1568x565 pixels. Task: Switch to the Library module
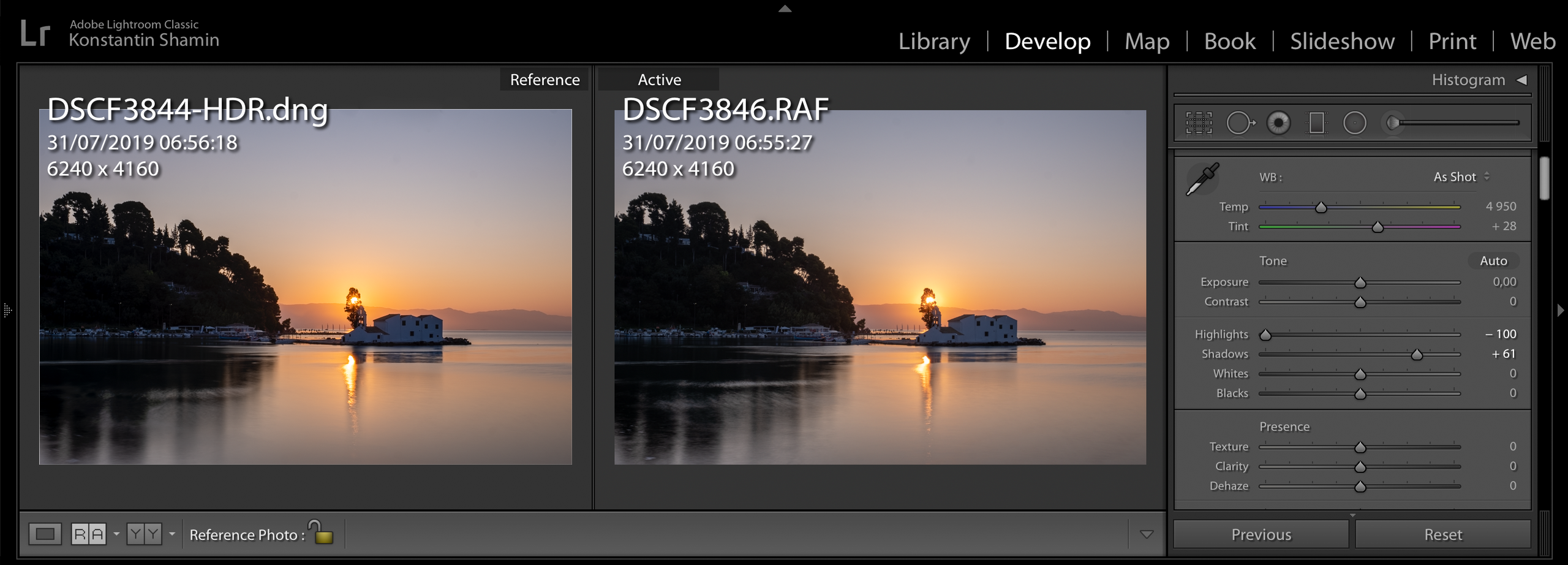pos(934,41)
